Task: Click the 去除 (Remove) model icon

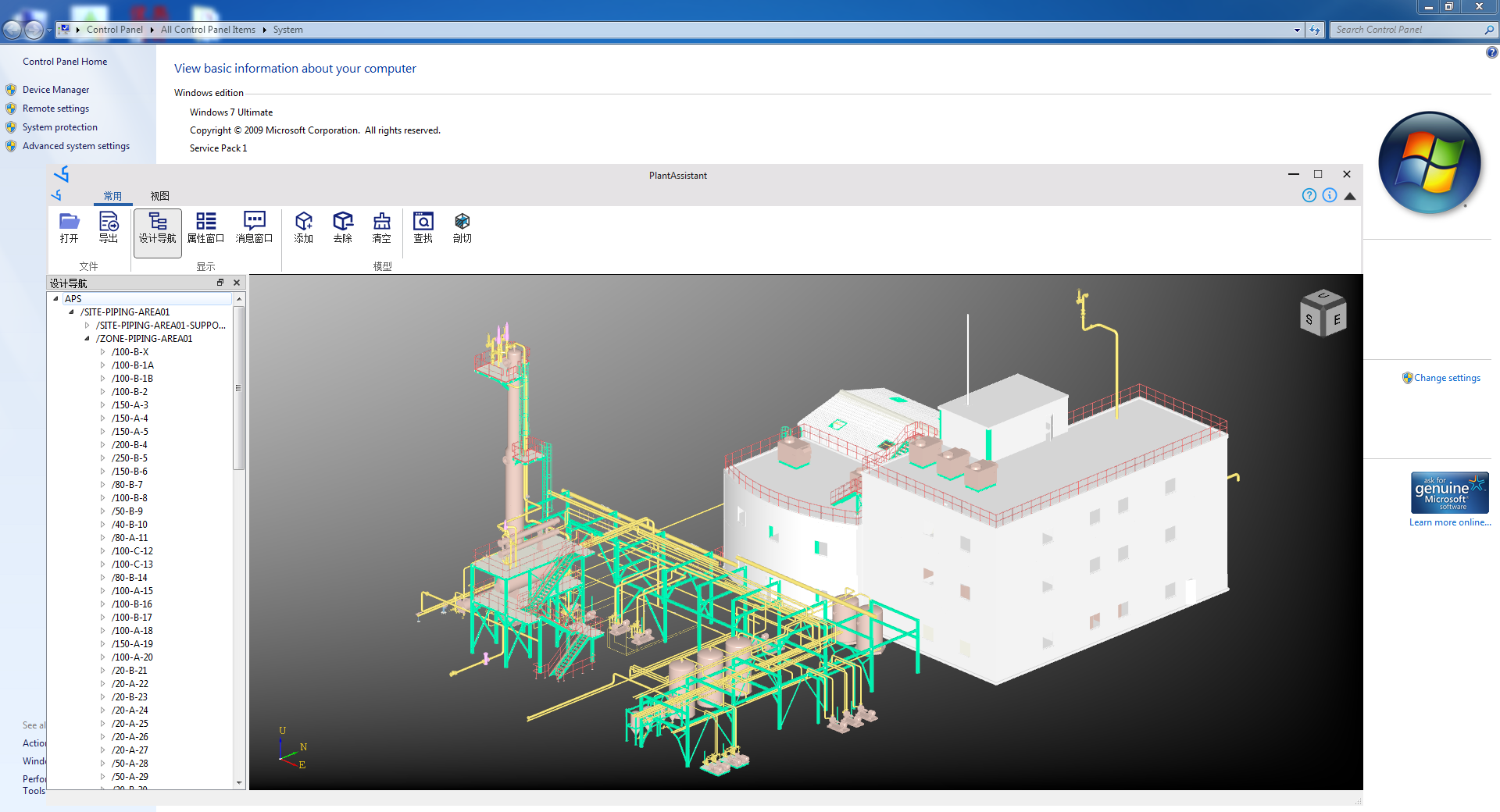Action: pyautogui.click(x=343, y=228)
